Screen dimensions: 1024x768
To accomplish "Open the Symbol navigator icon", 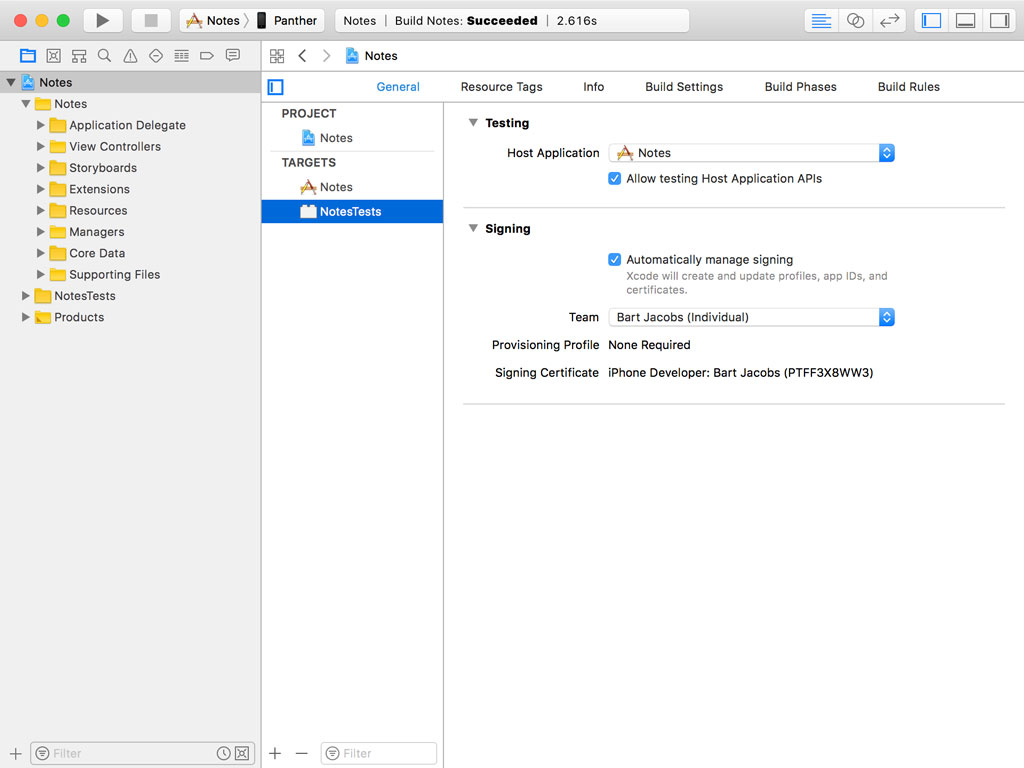I will [x=79, y=56].
